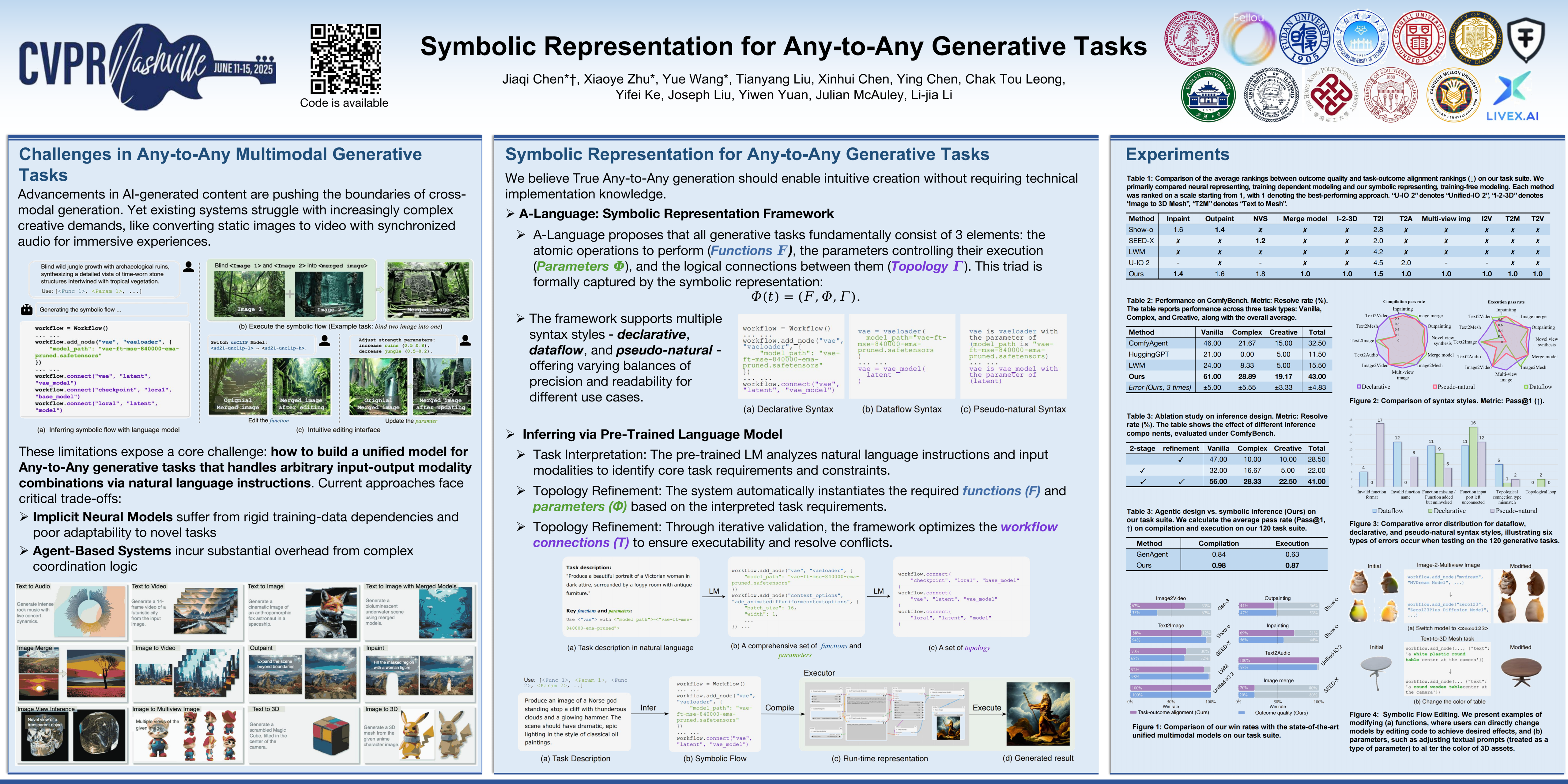Image resolution: width=1568 pixels, height=784 pixels.
Task: Click the Carnegie Mellon University seal
Action: point(1453,95)
